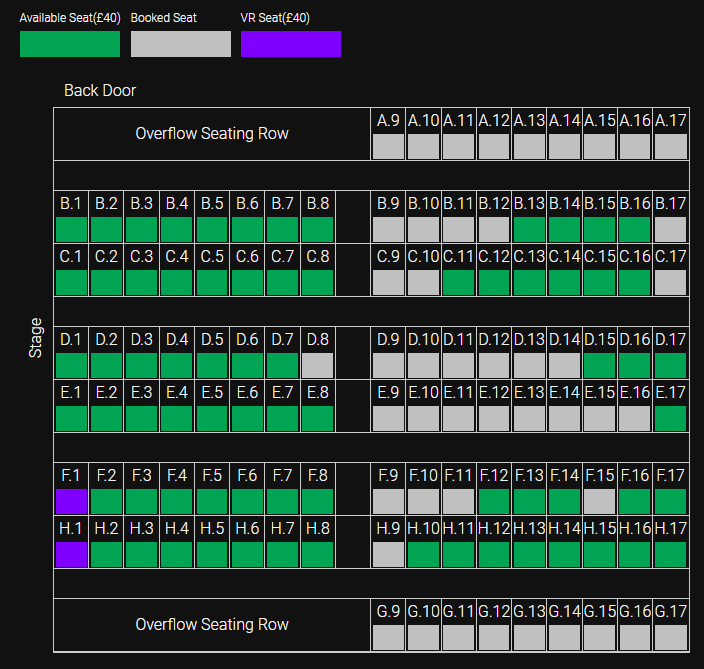Book available seat D.17

pyautogui.click(x=671, y=365)
